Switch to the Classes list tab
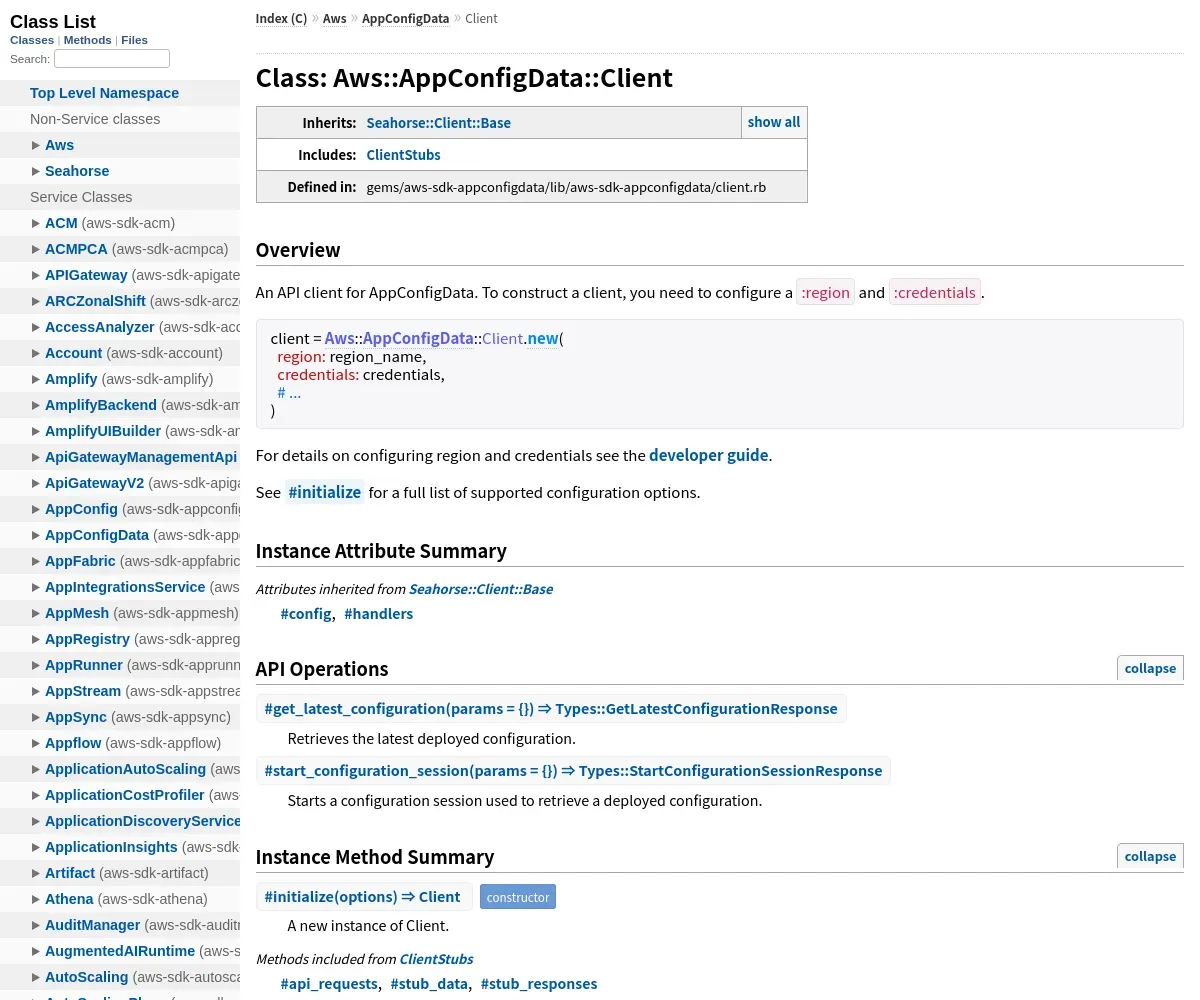This screenshot has height=1000, width=1200. click(x=32, y=40)
